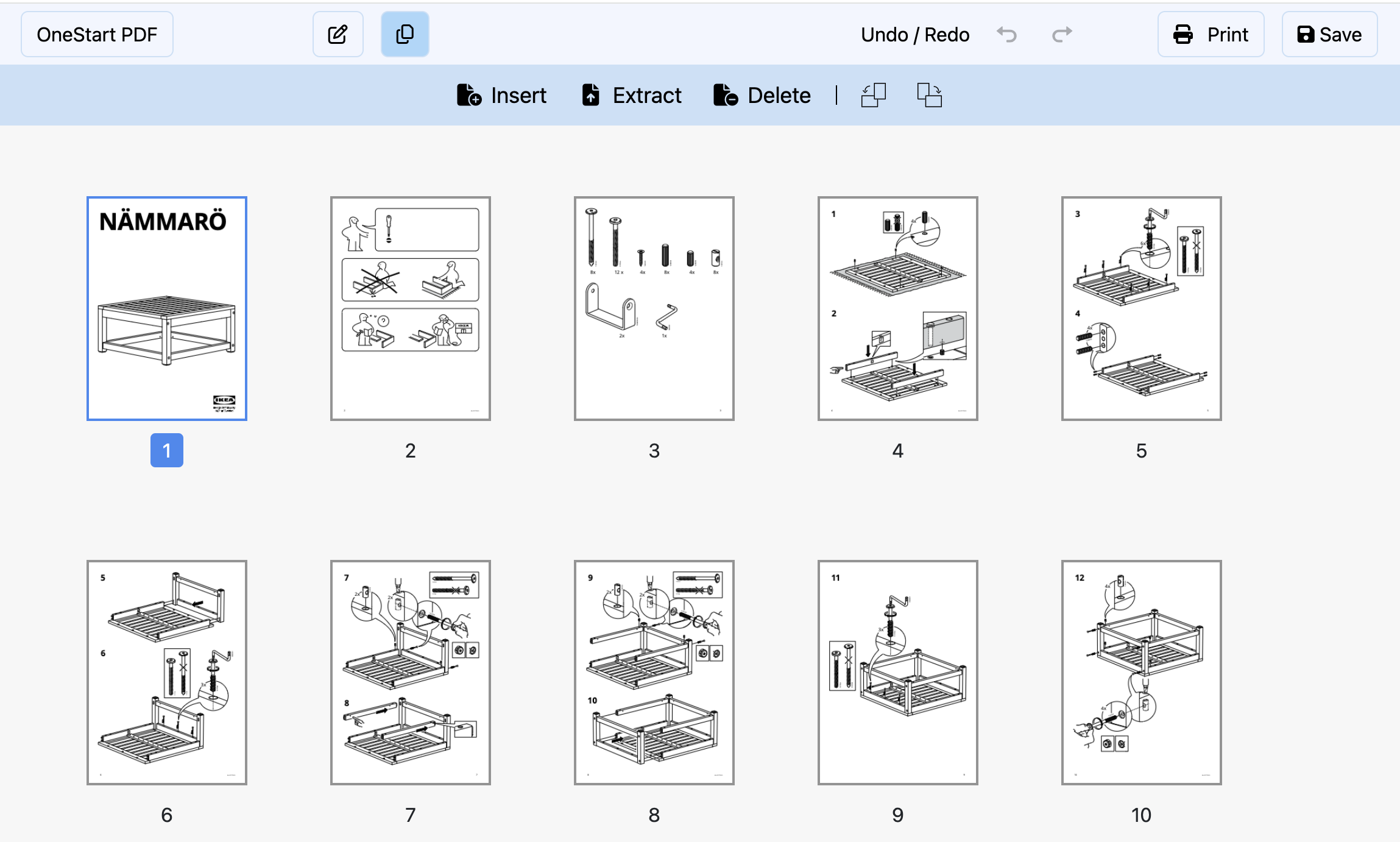1400x842 pixels.
Task: Select page 10 thumbnail with step 12
Action: [1142, 673]
